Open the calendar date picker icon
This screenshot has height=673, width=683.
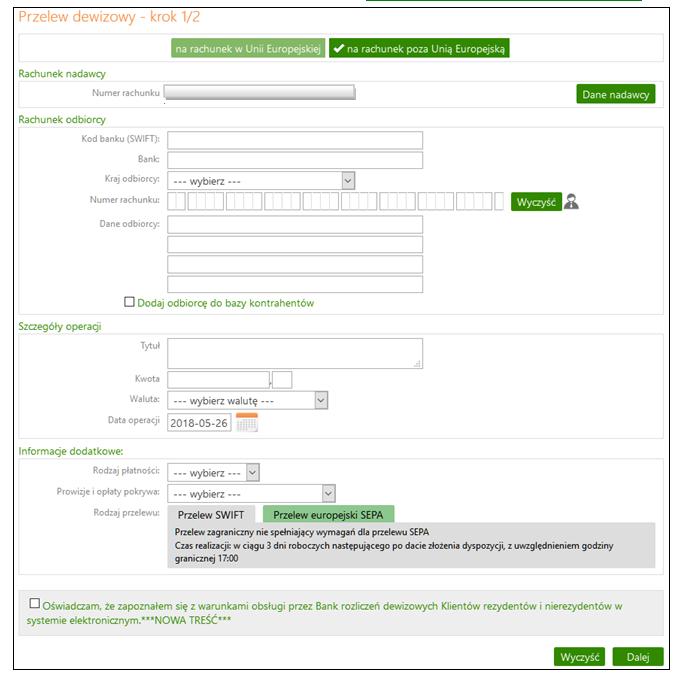coord(247,422)
